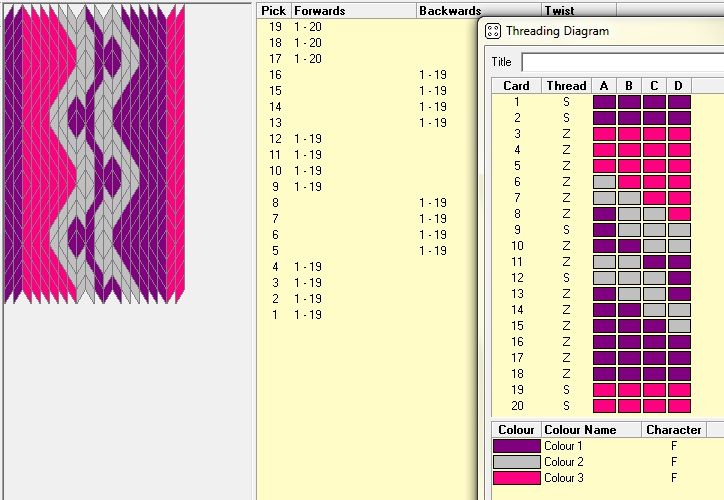724x500 pixels.
Task: Select pick 8 backwards value 1 - 19
Action: 433,203
